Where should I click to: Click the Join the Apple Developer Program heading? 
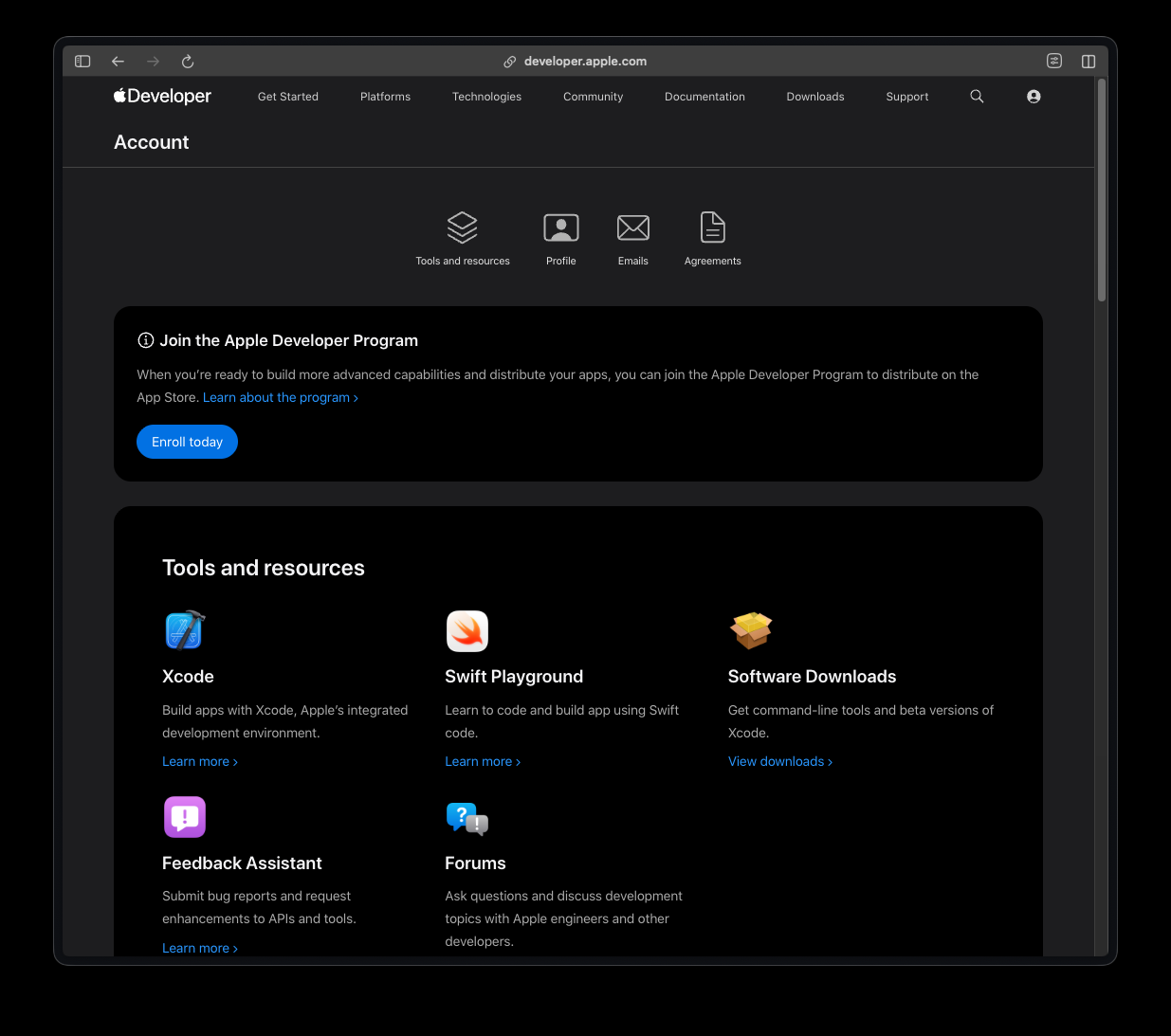[288, 340]
